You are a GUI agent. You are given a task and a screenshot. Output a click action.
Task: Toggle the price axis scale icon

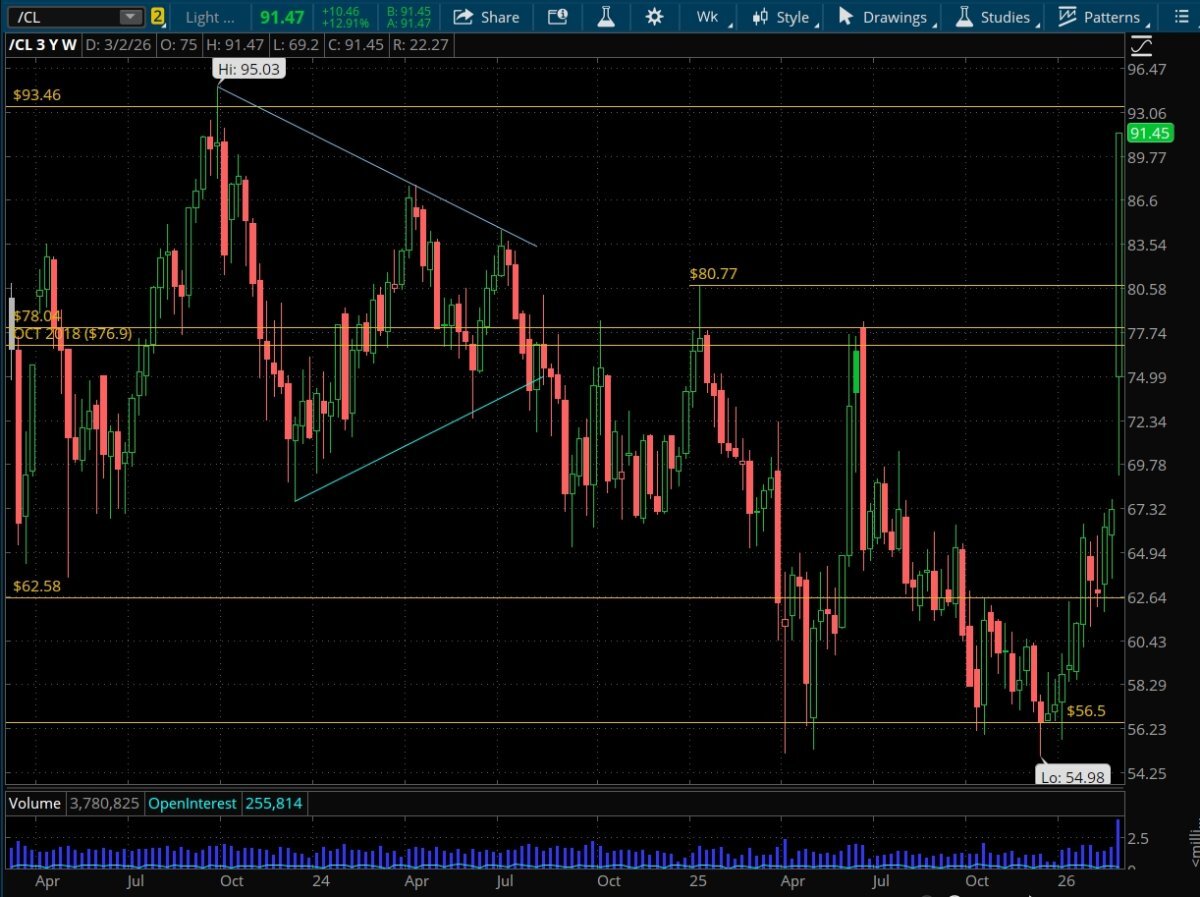click(1141, 46)
